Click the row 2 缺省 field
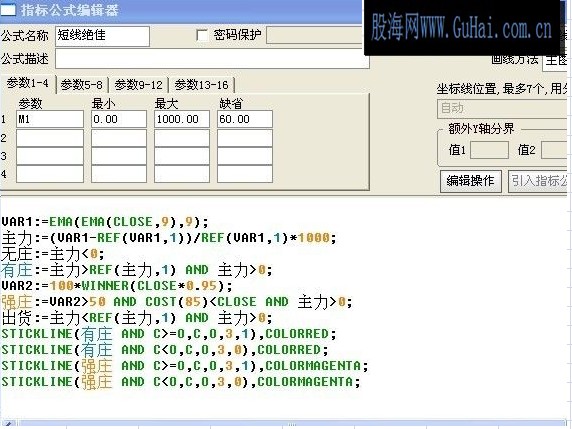The width and height of the screenshot is (572, 429). tap(245, 138)
